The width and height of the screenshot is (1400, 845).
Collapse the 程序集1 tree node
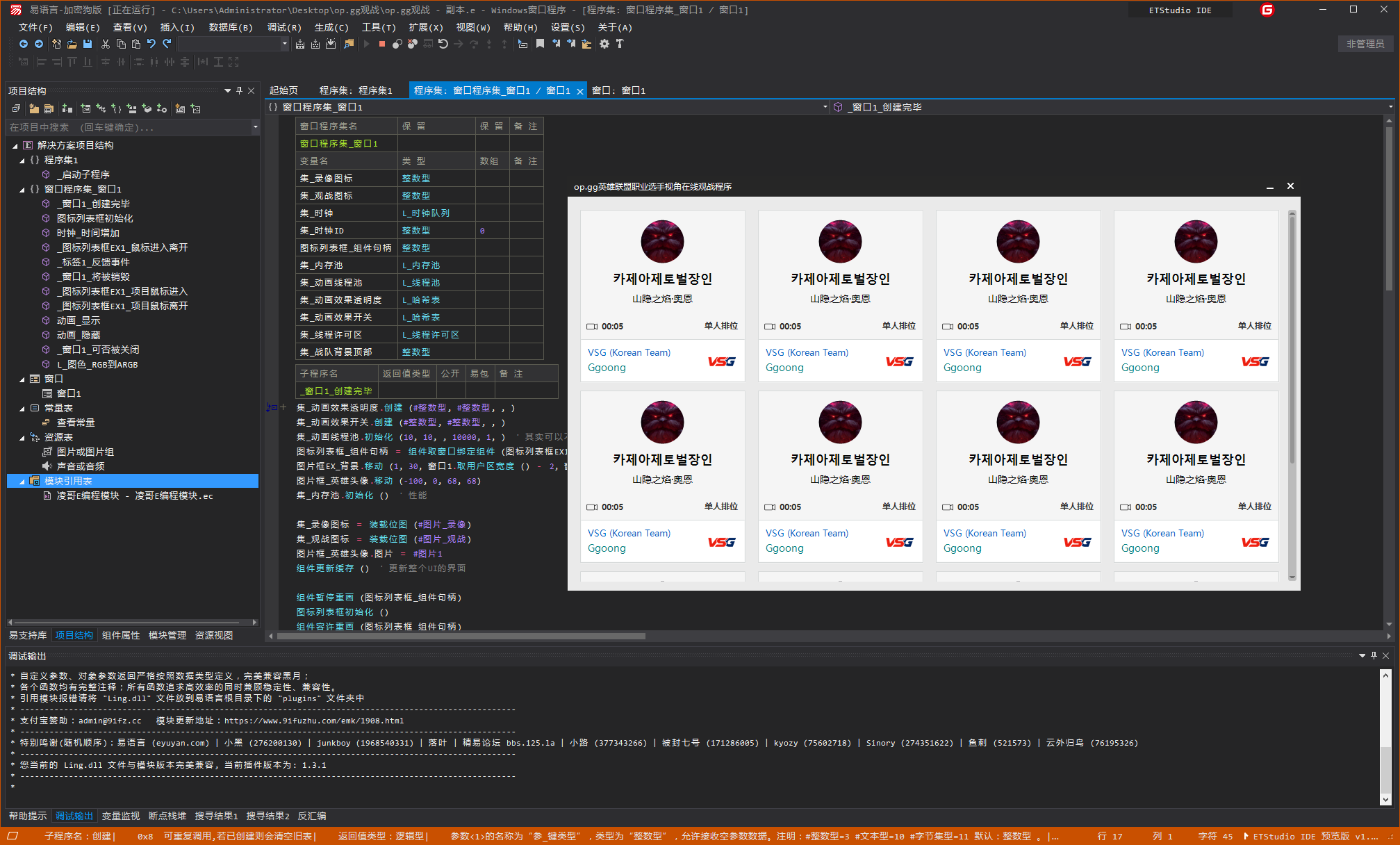coord(22,161)
